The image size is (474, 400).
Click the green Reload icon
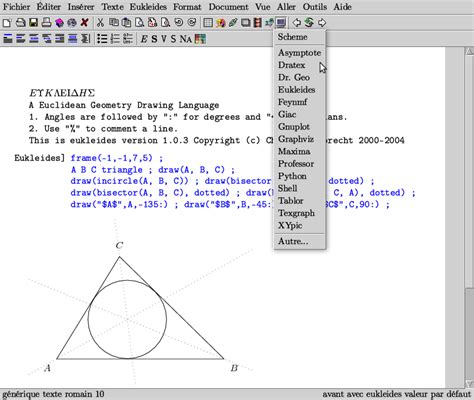309,23
